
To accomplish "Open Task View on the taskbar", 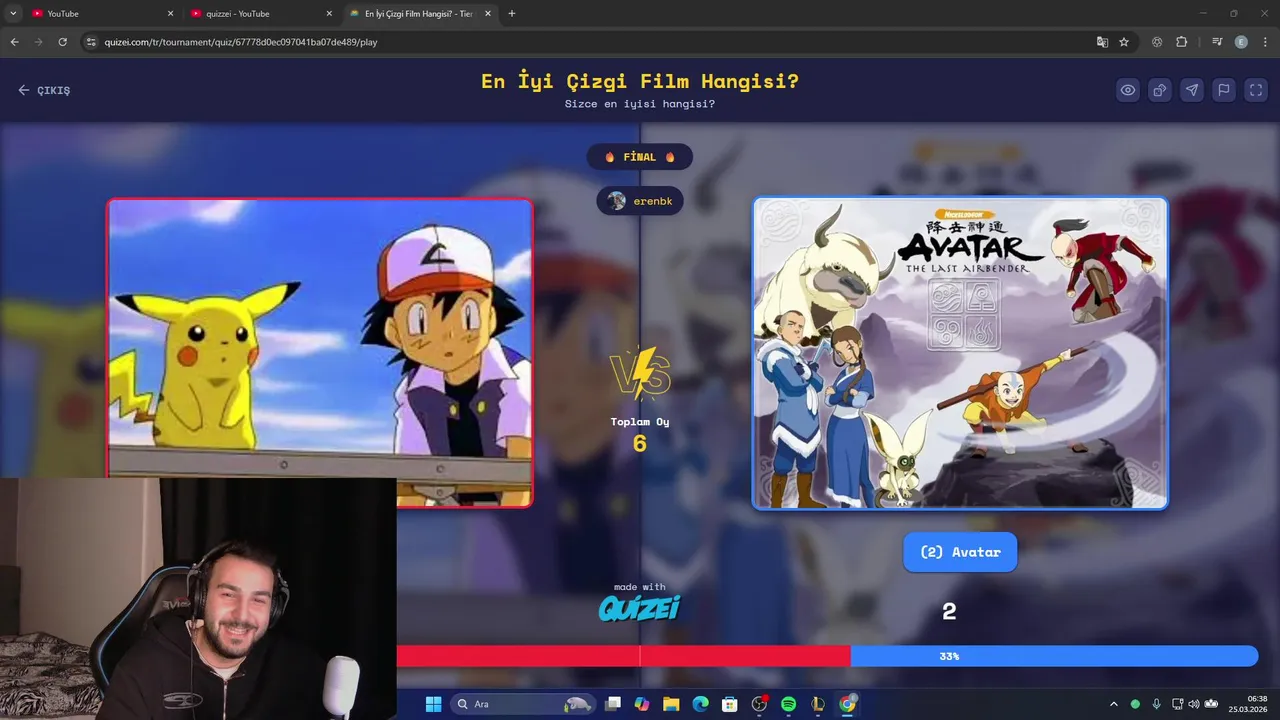I will [x=613, y=704].
